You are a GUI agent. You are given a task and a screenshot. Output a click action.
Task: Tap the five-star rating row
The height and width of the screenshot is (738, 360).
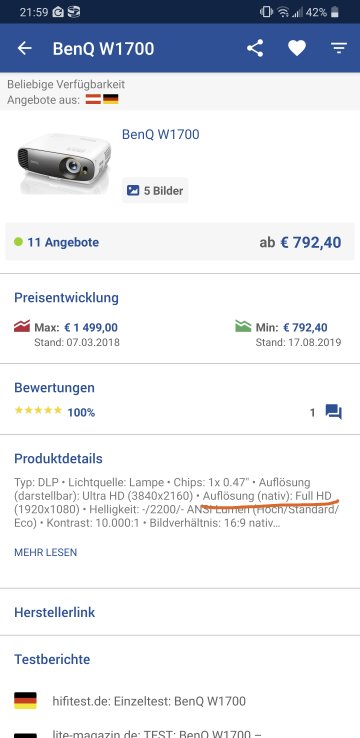pyautogui.click(x=55, y=412)
